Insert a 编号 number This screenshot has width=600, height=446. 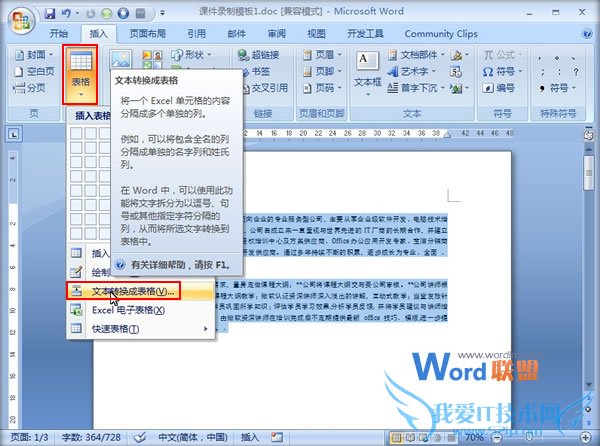click(499, 88)
